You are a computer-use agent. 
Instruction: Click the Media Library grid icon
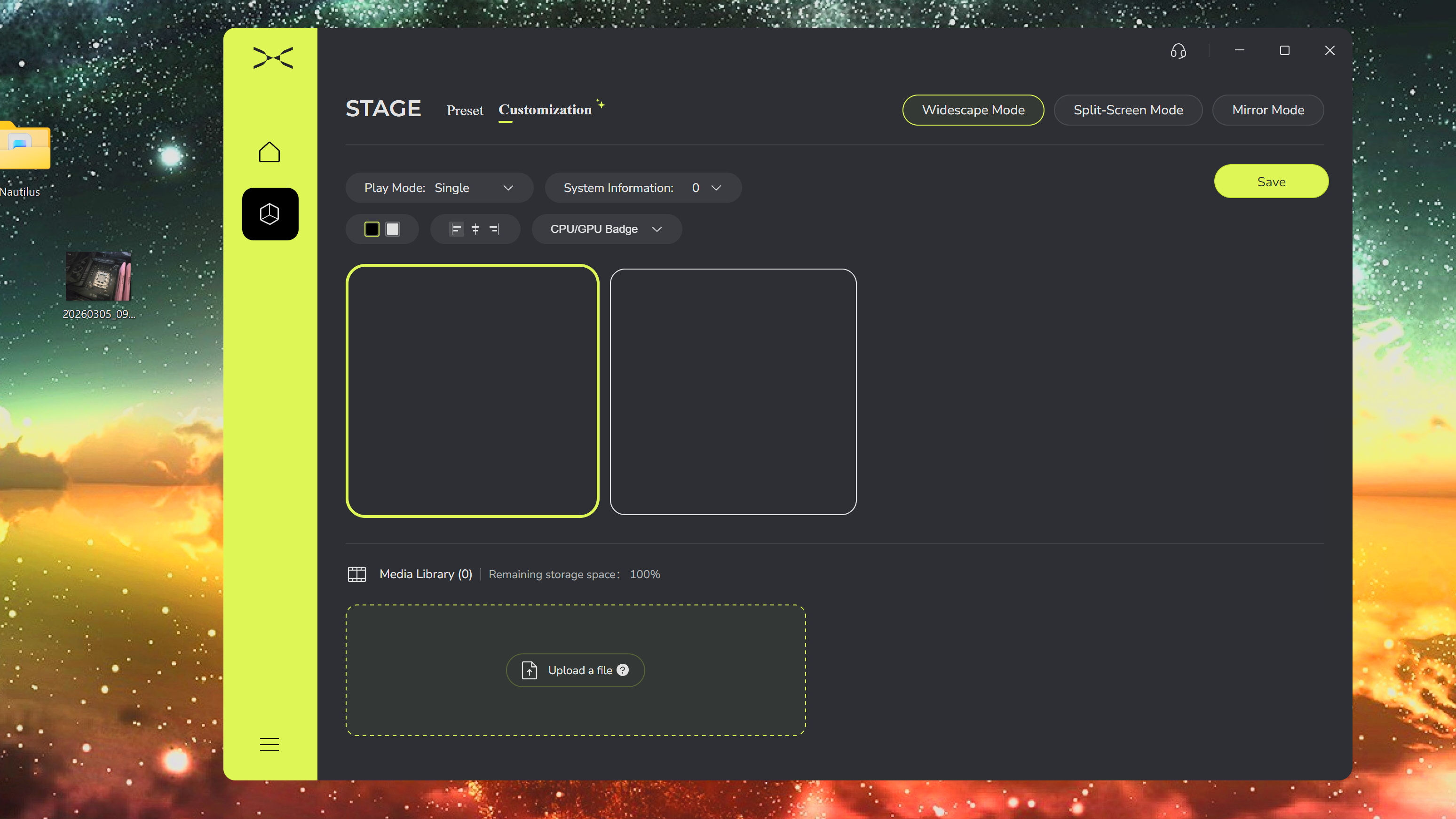[356, 574]
